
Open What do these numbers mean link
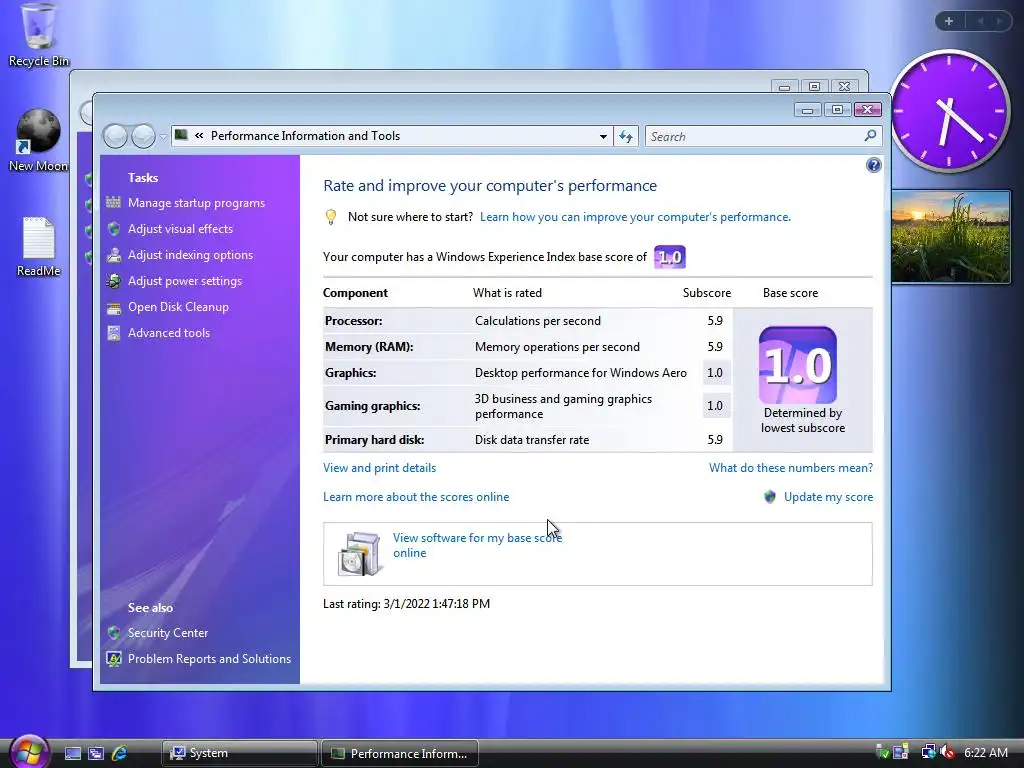click(791, 468)
